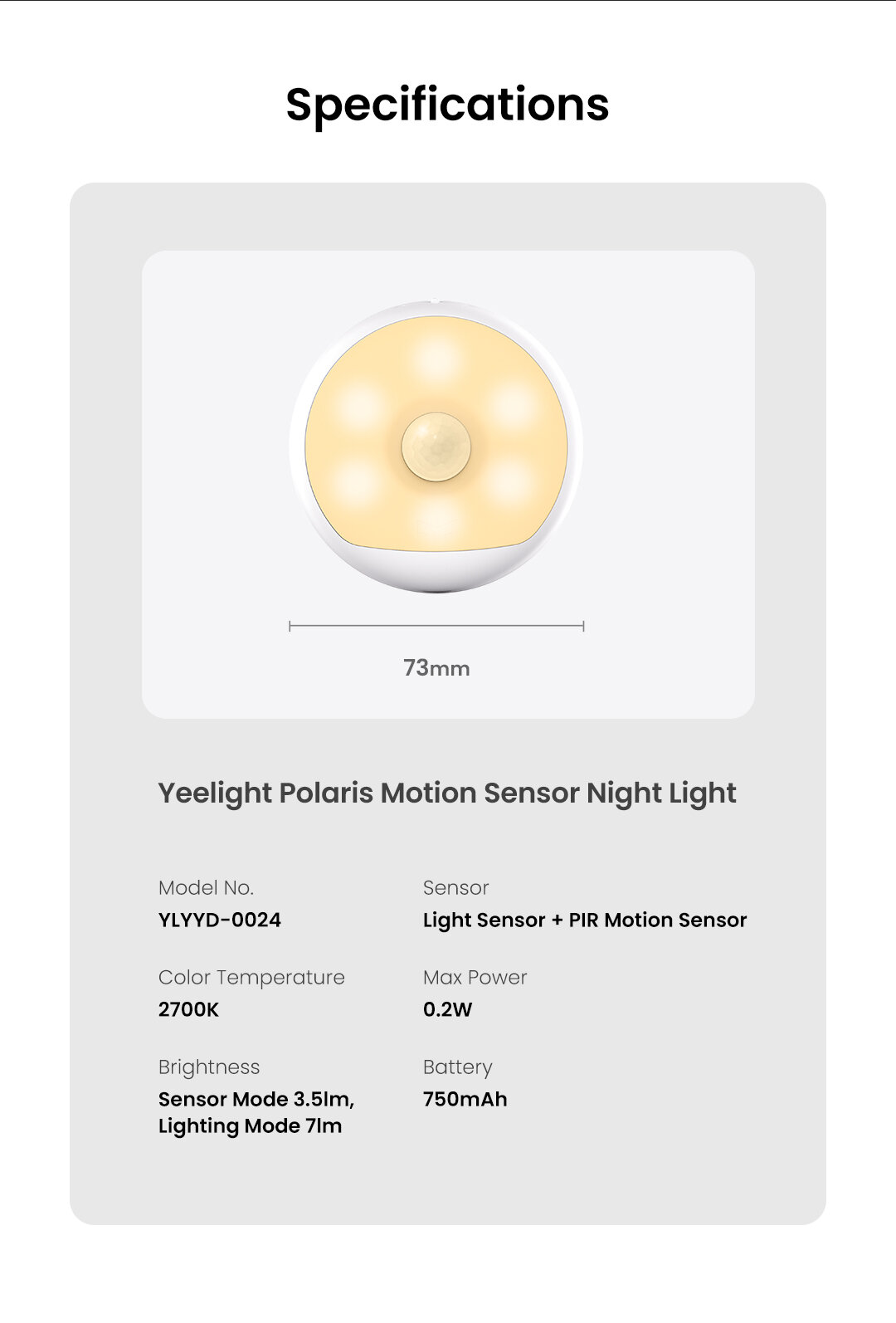Viewport: 896px width, 1323px height.
Task: Click the Yeelight Polaris Motion Sensor title
Action: [x=447, y=793]
